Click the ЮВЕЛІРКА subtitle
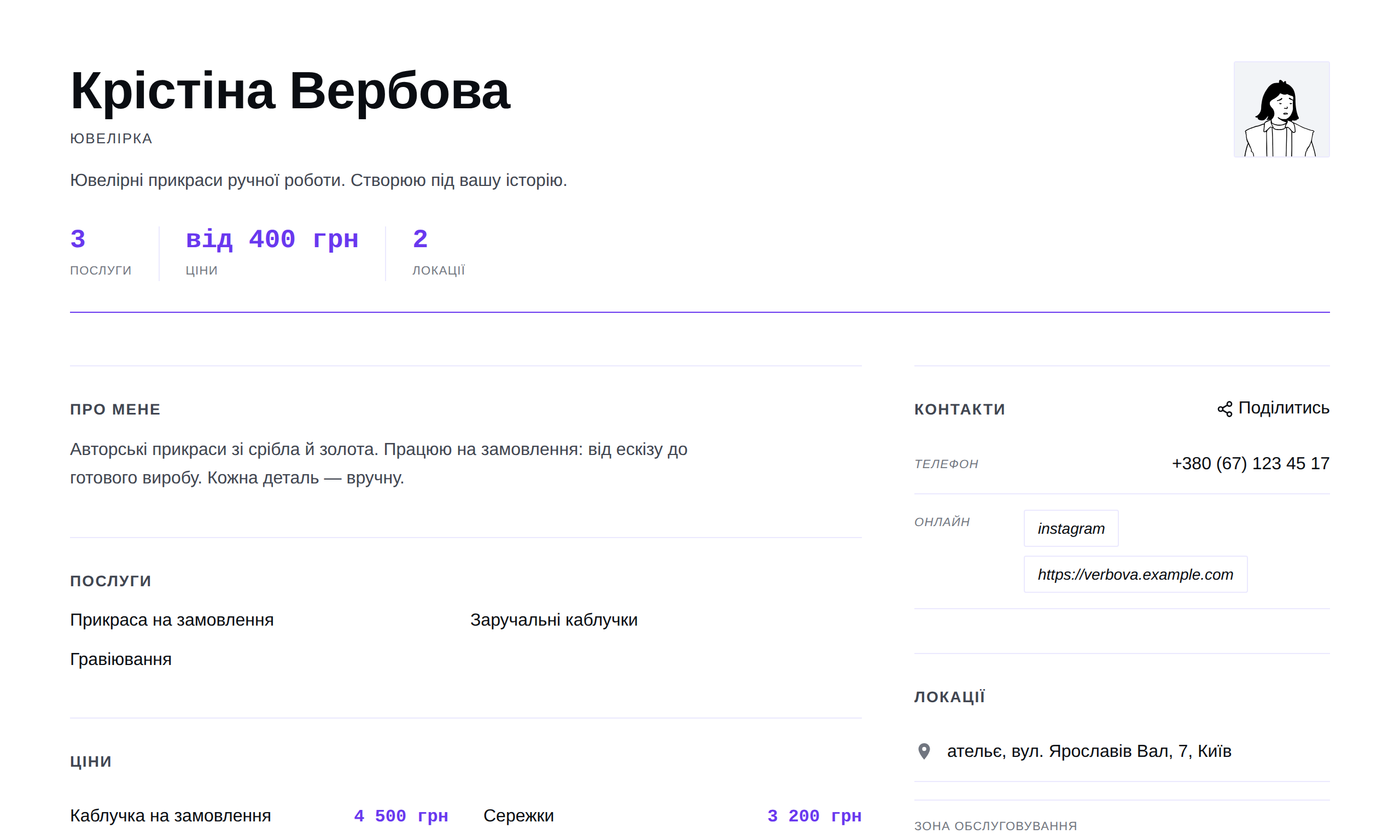This screenshot has width=1400, height=840. click(111, 139)
